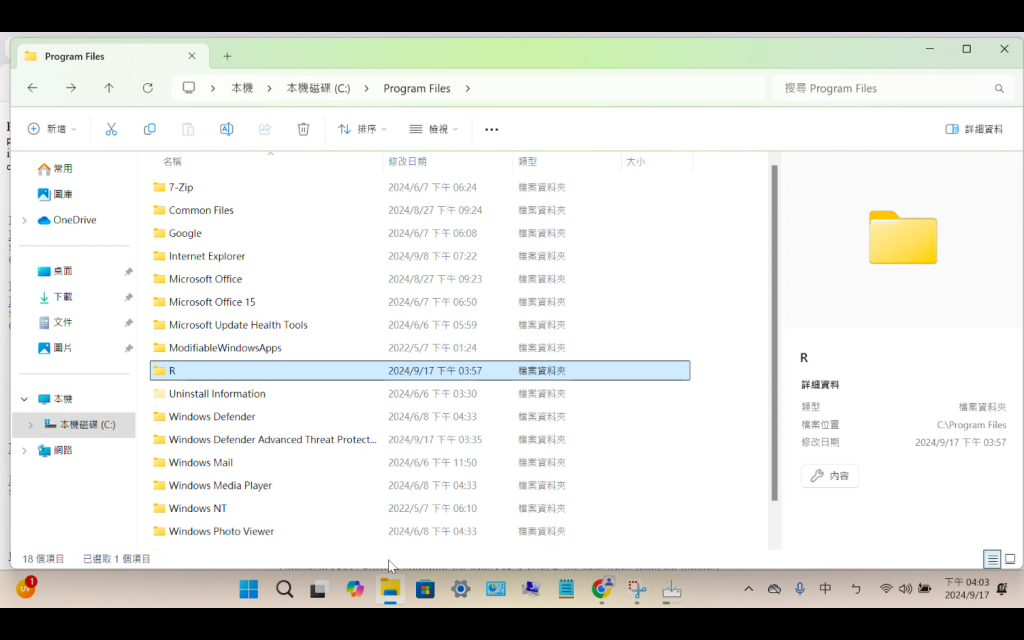Sort by Name column header
Image resolution: width=1024 pixels, height=640 pixels.
pyautogui.click(x=172, y=161)
